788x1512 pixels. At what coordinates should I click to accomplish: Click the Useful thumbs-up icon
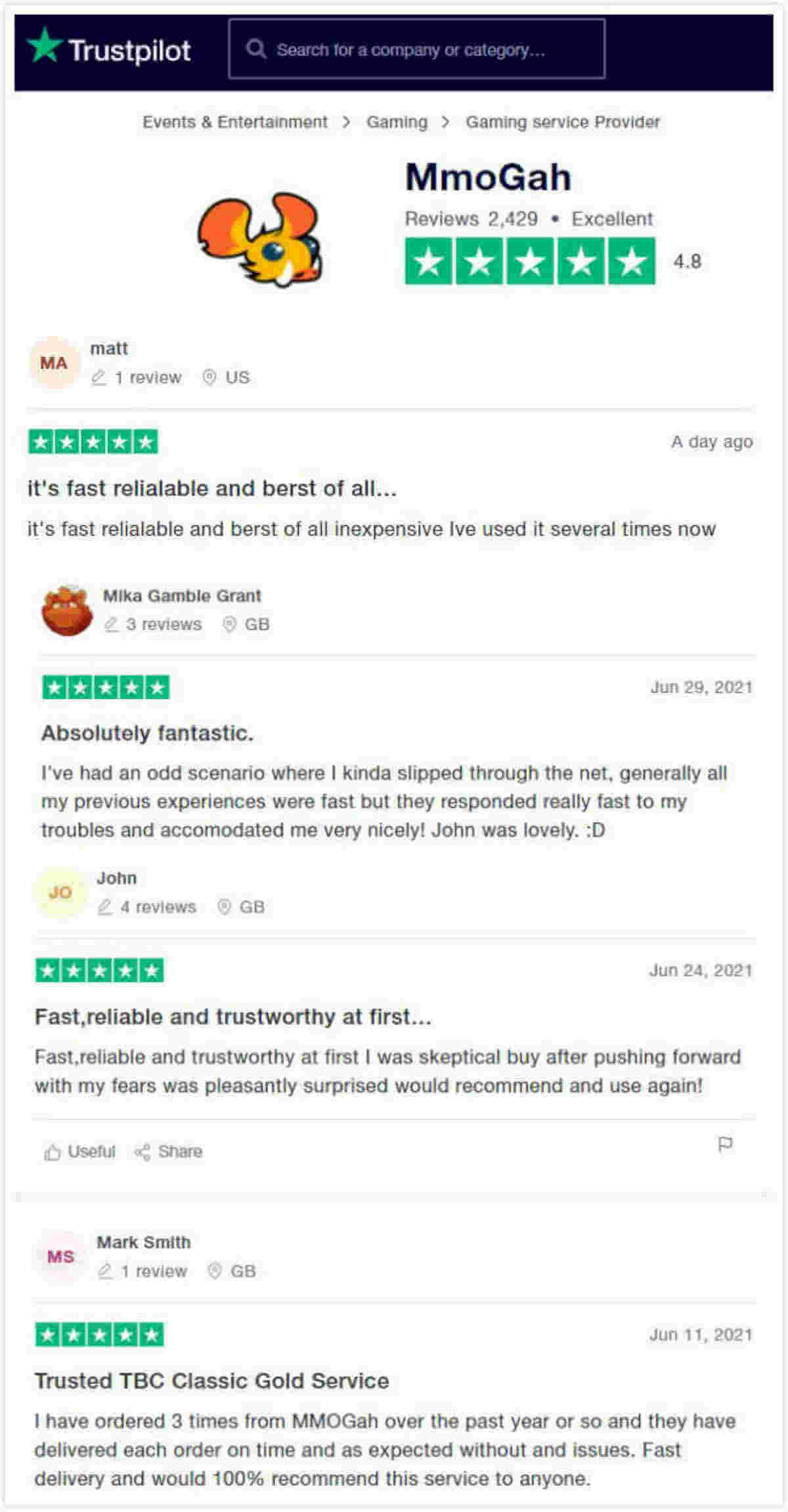(52, 1152)
